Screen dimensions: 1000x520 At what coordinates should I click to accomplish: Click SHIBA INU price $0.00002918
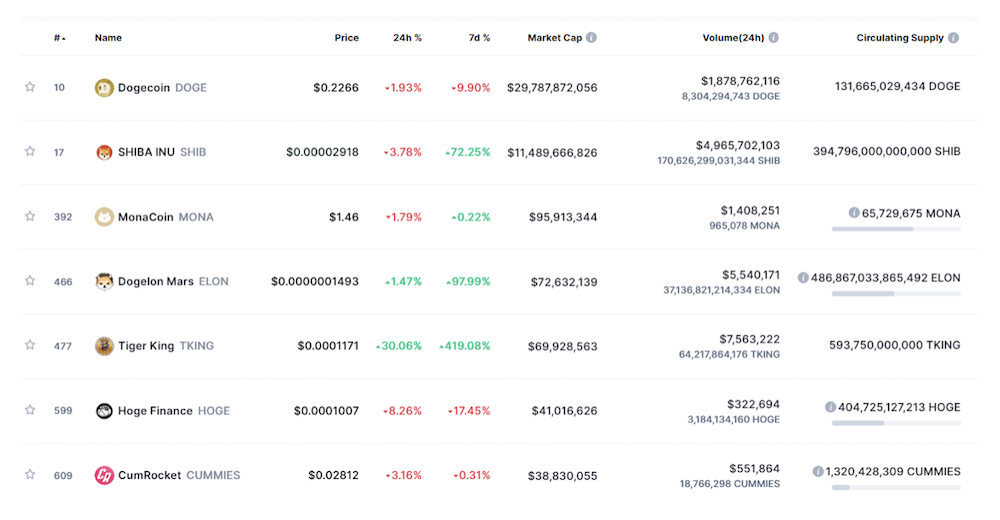click(x=322, y=152)
